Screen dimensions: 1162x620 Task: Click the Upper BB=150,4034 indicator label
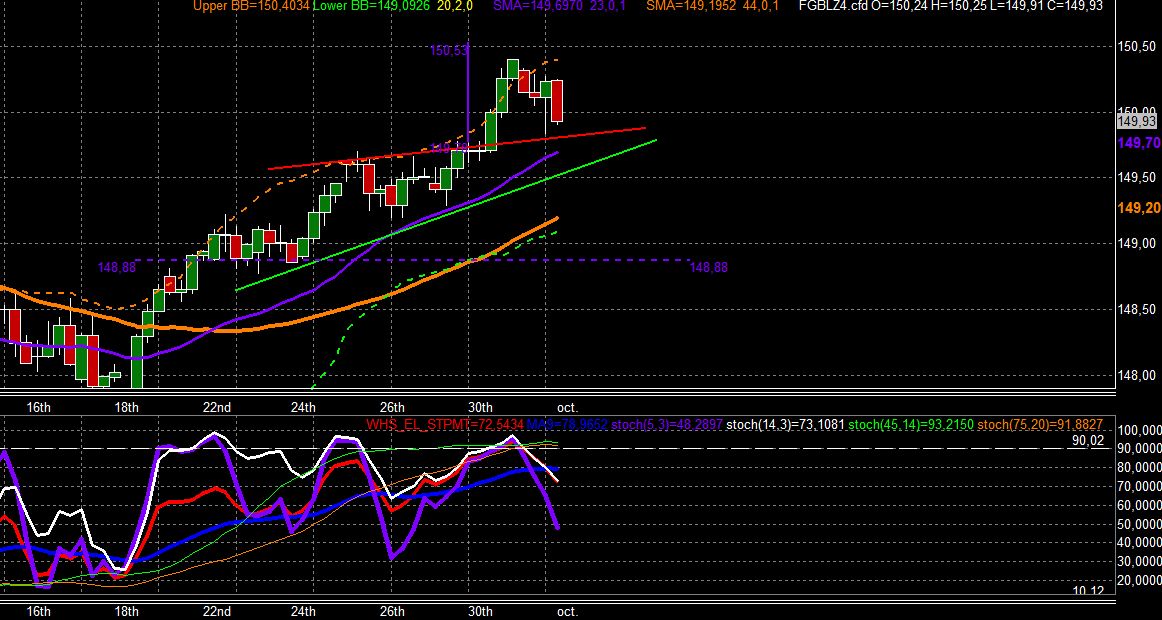(251, 6)
